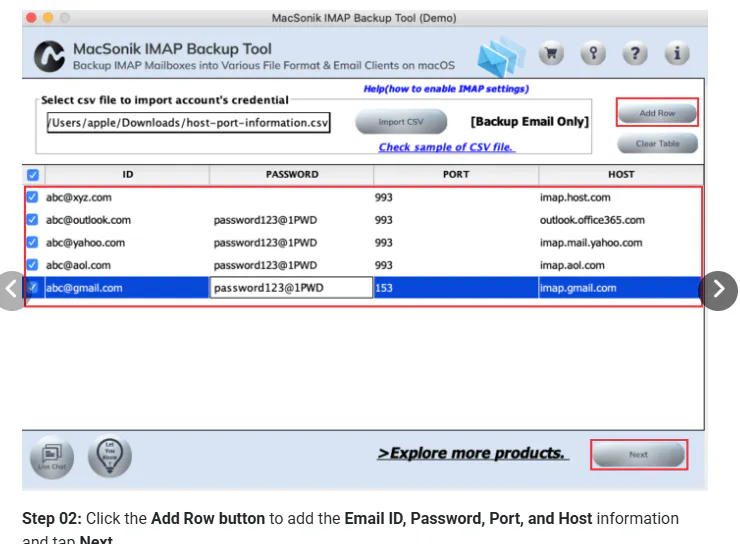Screen dimensions: 740x544
Task: Click imap.gmail.com host cell
Action: click(x=620, y=288)
